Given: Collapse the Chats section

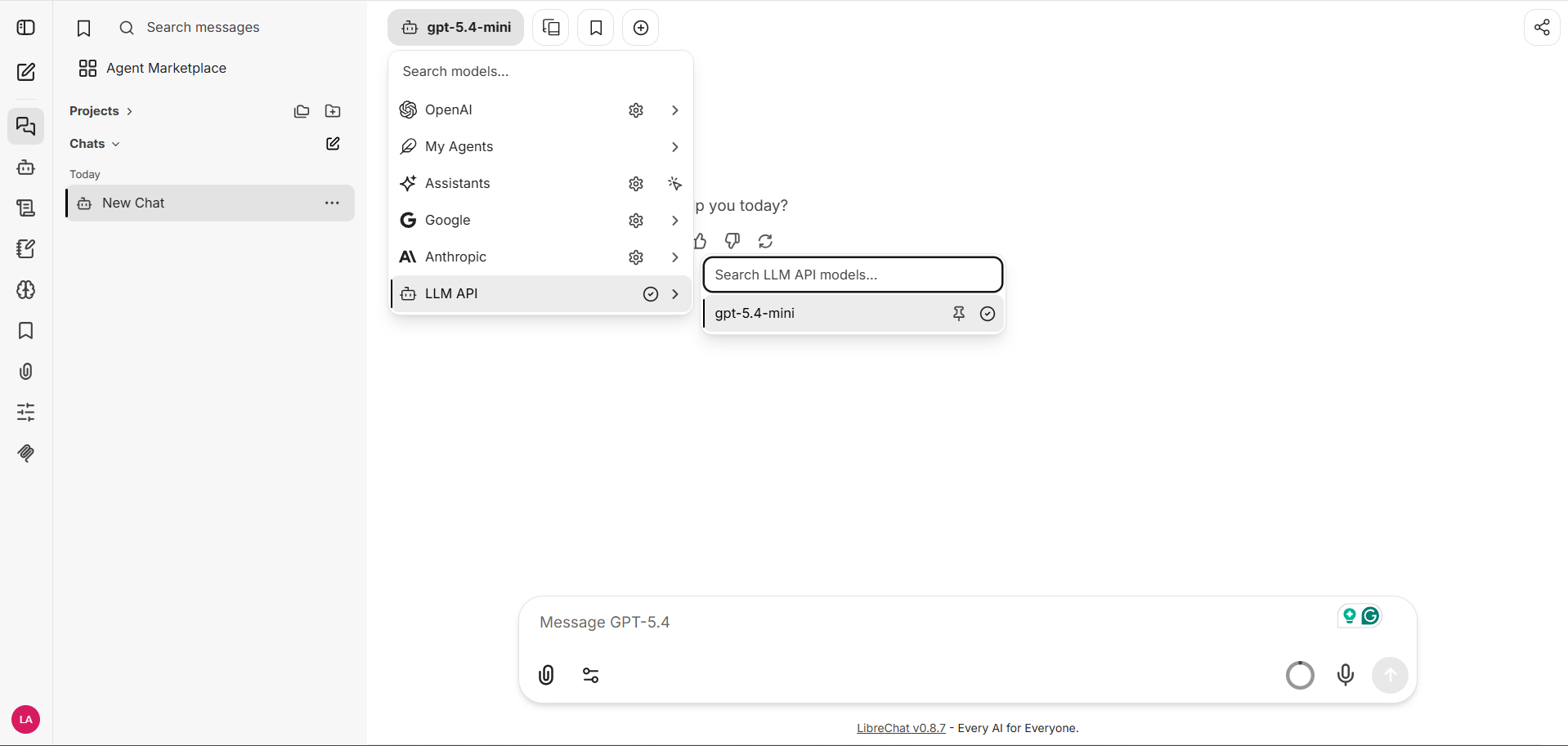Looking at the screenshot, I should pyautogui.click(x=95, y=144).
